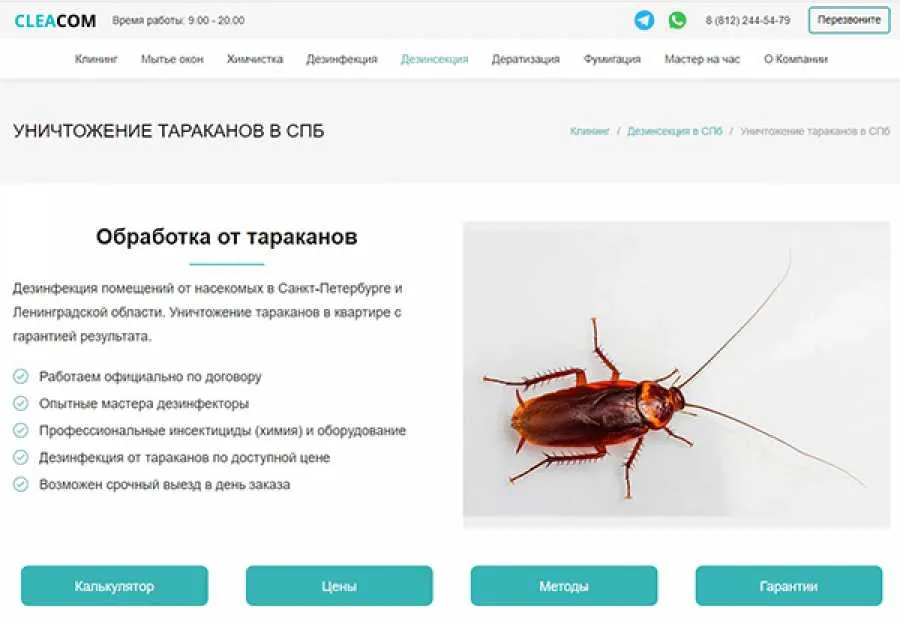
Task: Click the 'Перезвоните' callback button
Action: click(x=849, y=20)
